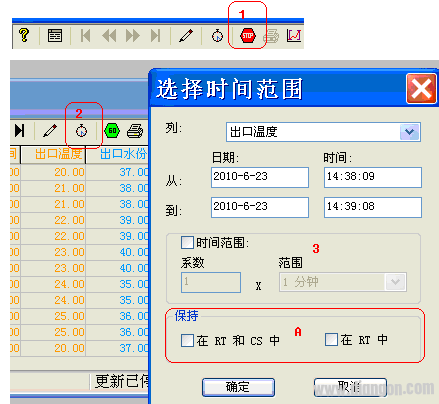Check the 在 RT 中 option
439x404 pixels.
pyautogui.click(x=331, y=340)
